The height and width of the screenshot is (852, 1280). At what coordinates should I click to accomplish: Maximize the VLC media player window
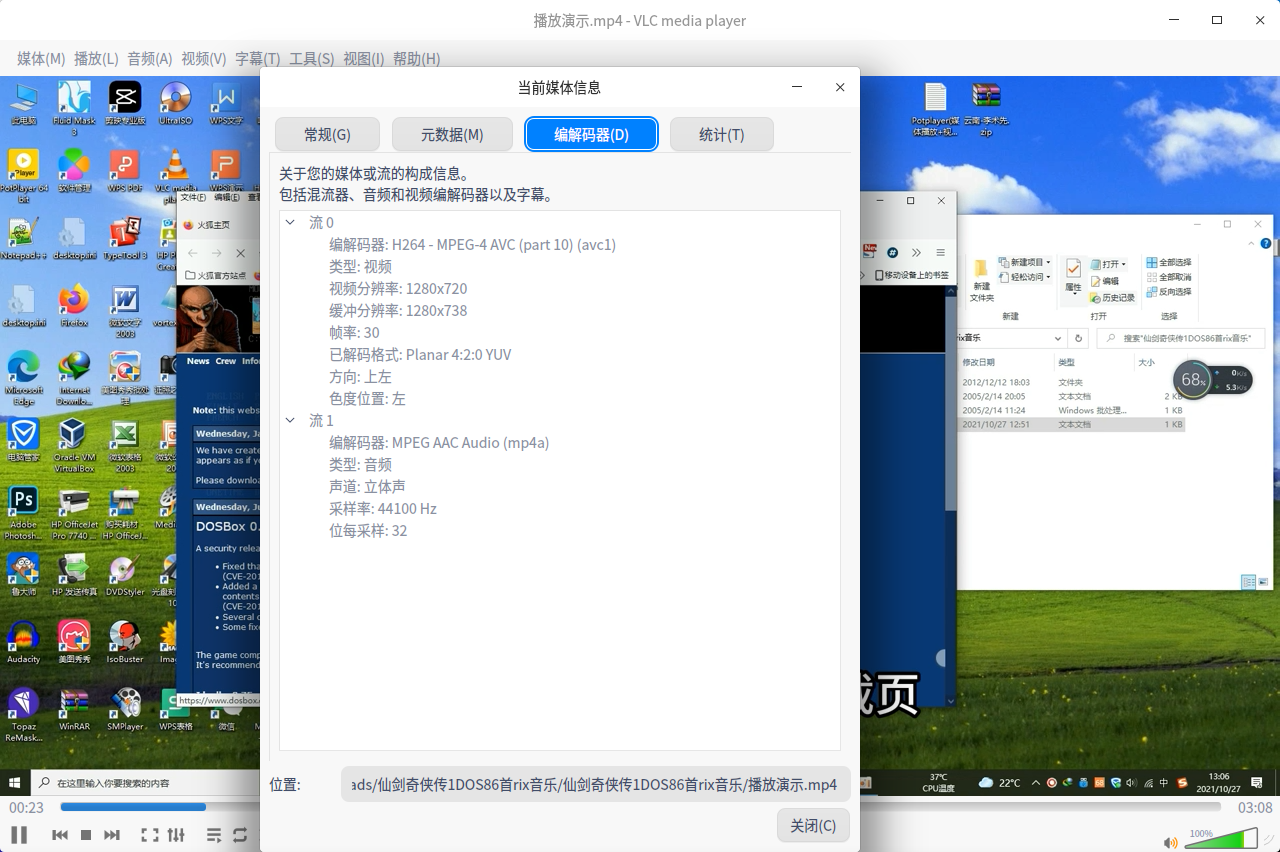1217,20
